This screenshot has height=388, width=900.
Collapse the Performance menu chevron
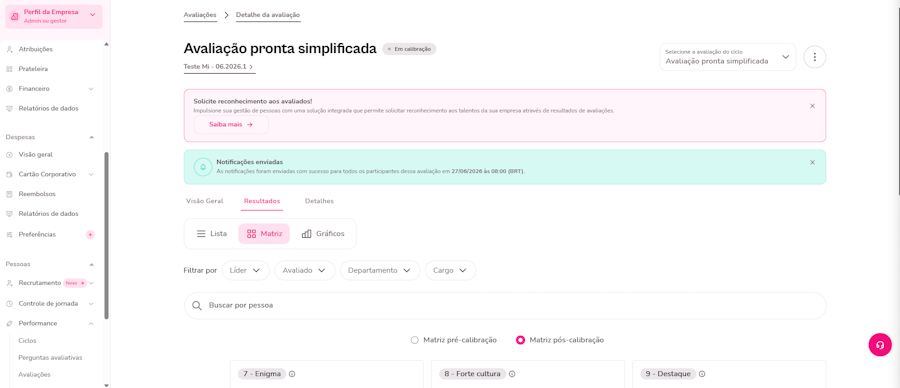[x=91, y=324]
